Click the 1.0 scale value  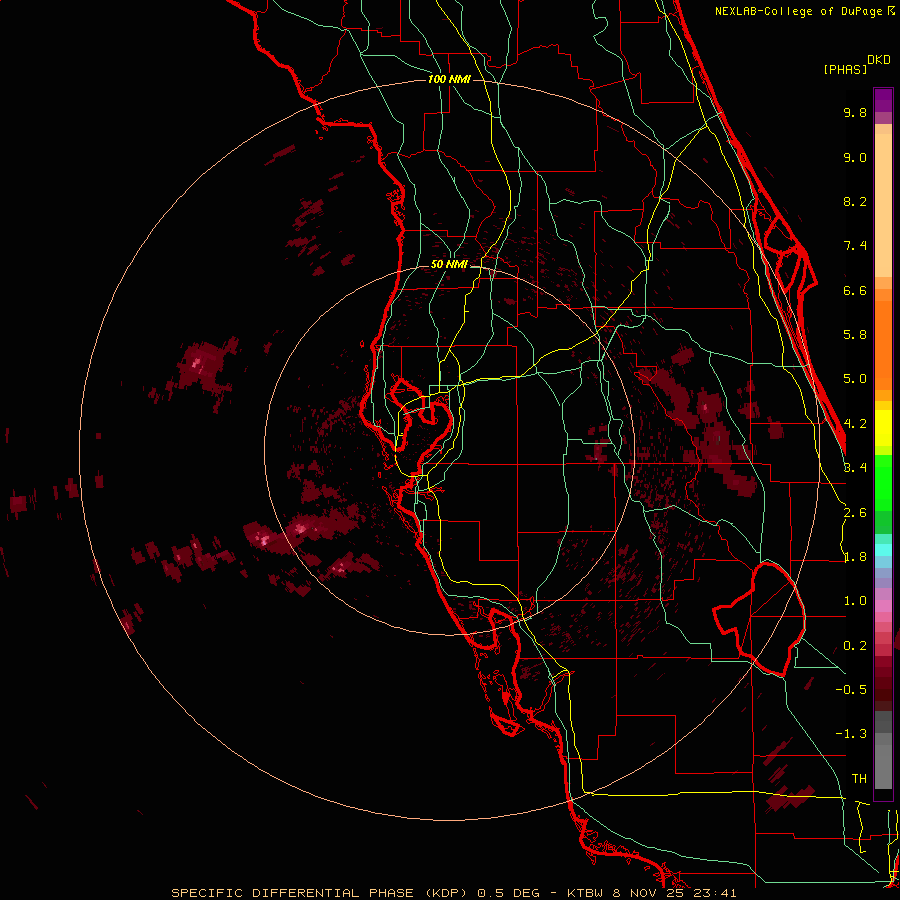click(855, 601)
